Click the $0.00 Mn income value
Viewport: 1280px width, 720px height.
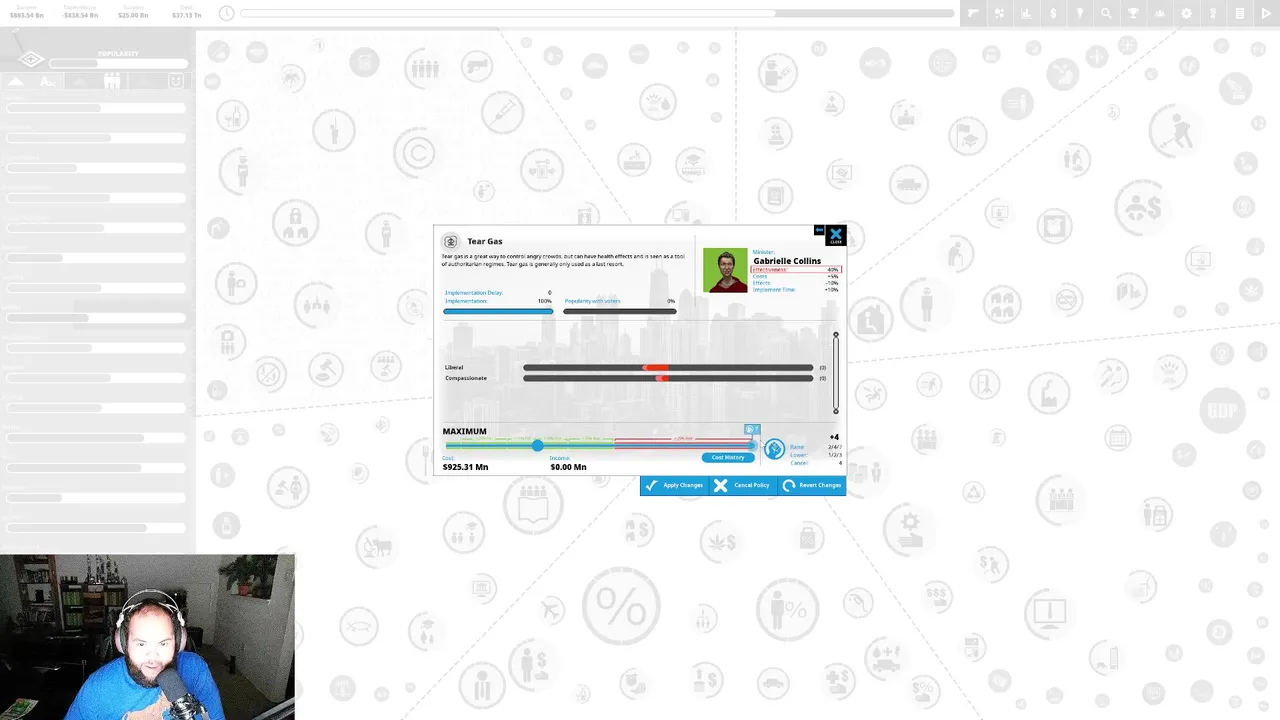[568, 467]
